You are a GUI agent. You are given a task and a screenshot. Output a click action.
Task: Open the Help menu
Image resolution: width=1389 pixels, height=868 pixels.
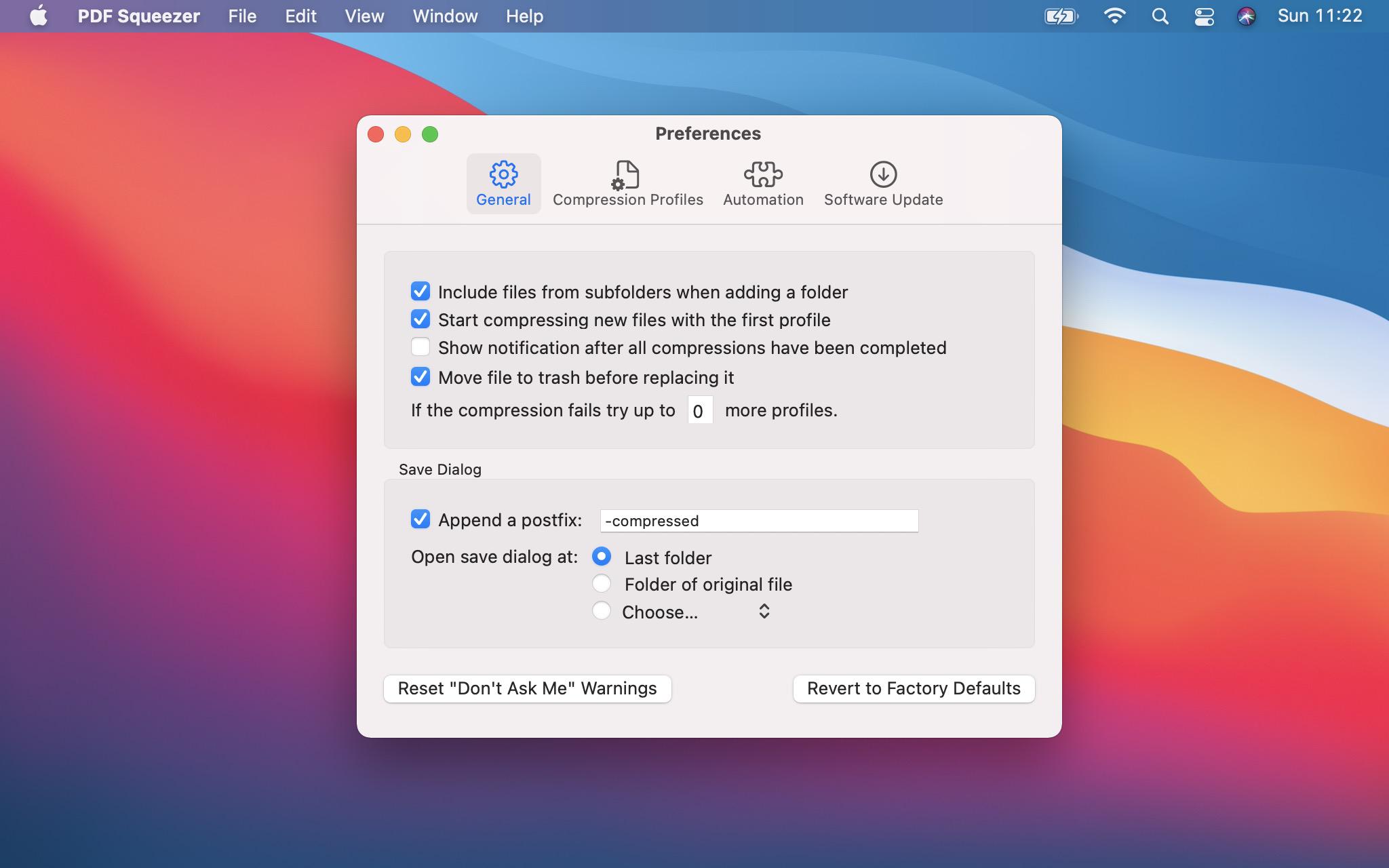(524, 16)
